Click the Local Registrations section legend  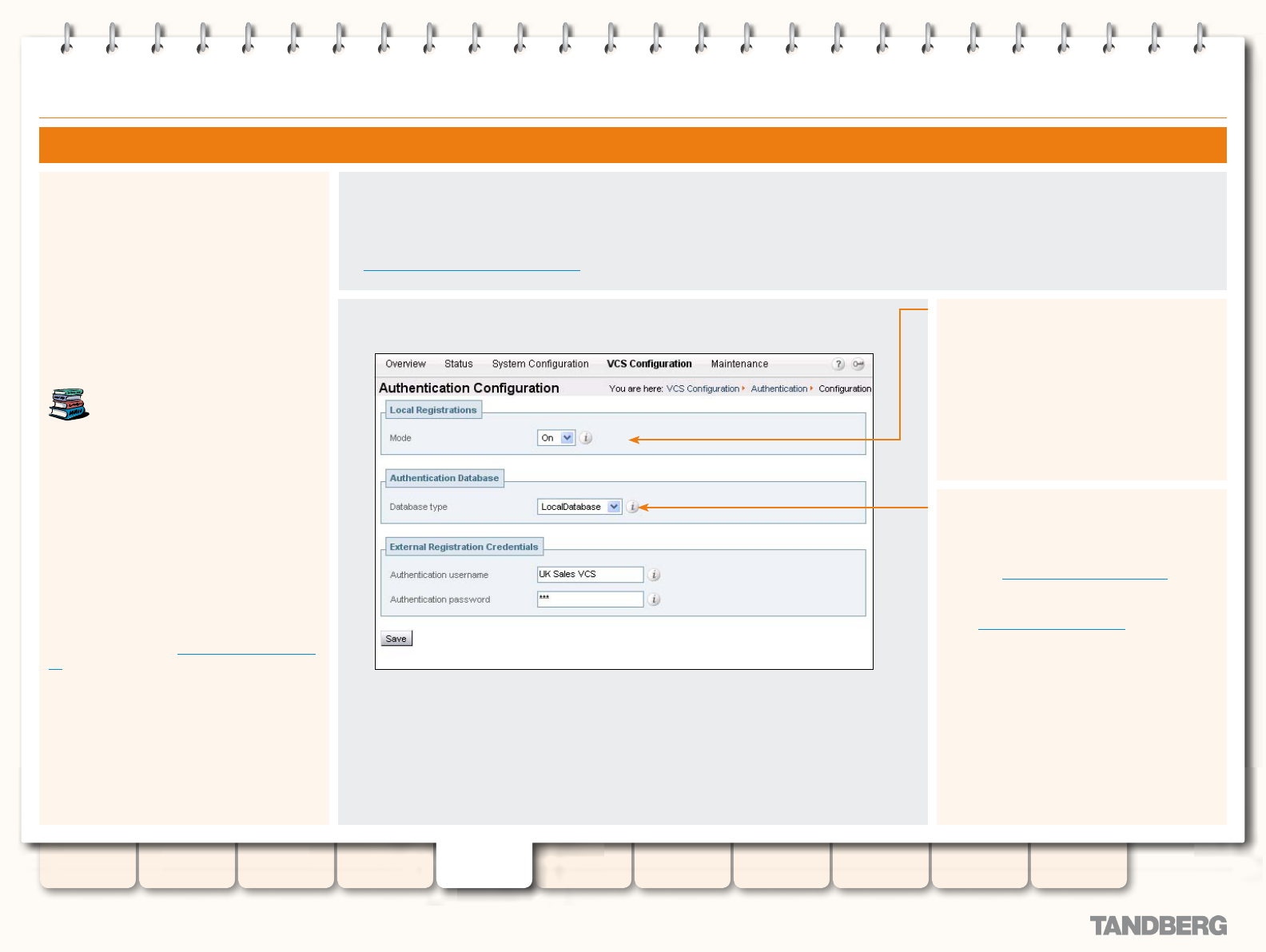coord(433,410)
